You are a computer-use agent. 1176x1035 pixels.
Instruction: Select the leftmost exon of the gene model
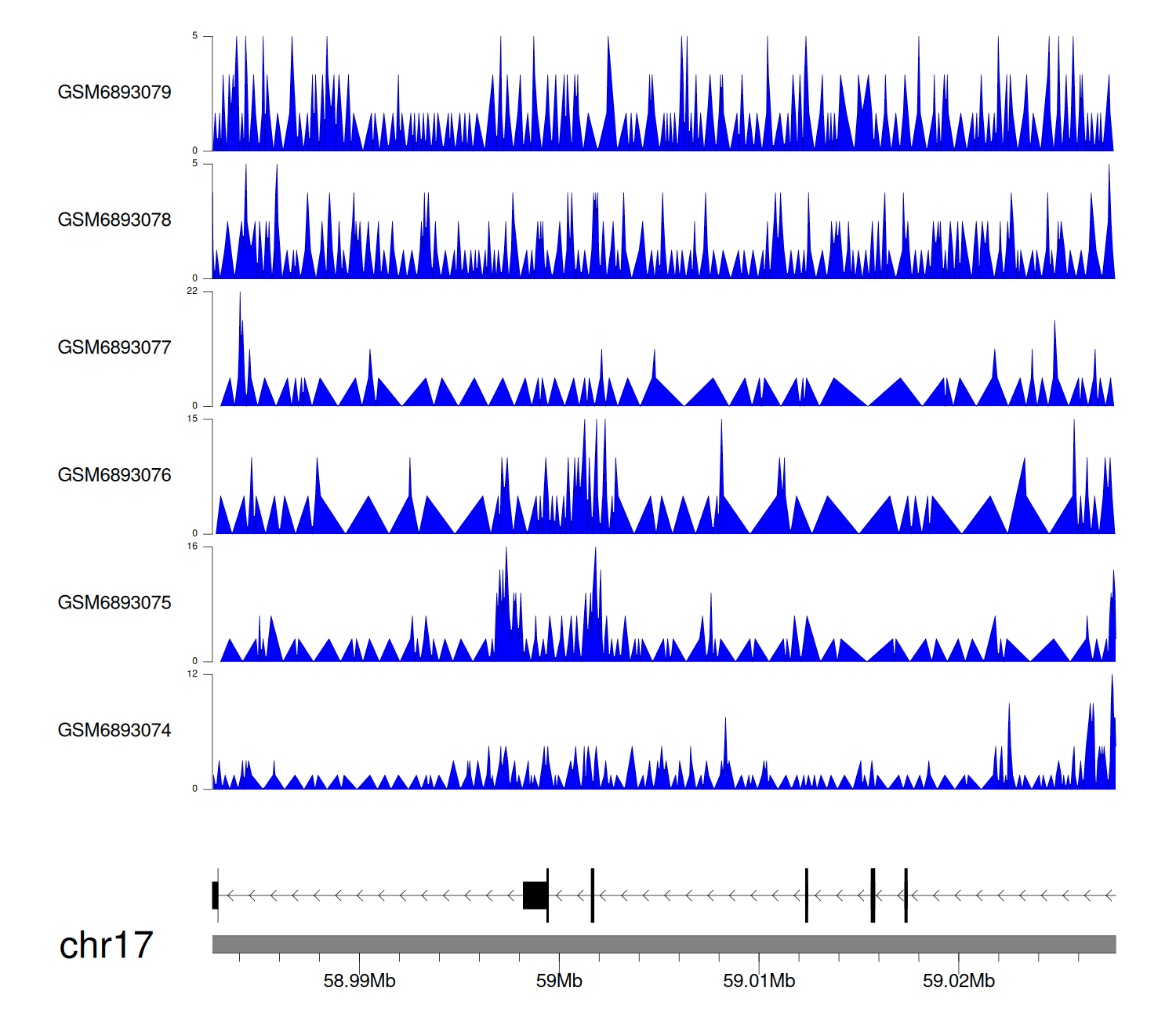(x=215, y=895)
